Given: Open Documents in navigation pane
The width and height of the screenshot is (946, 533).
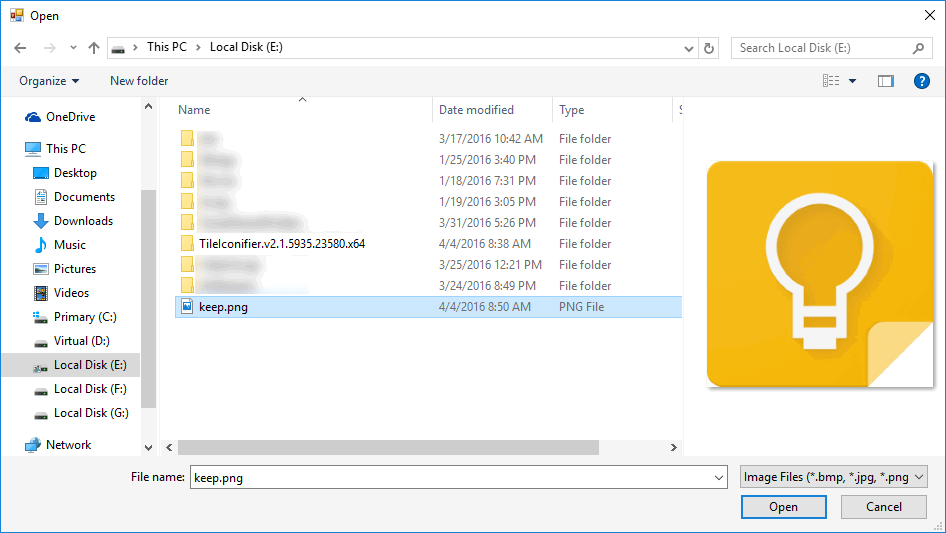Looking at the screenshot, I should [x=84, y=197].
